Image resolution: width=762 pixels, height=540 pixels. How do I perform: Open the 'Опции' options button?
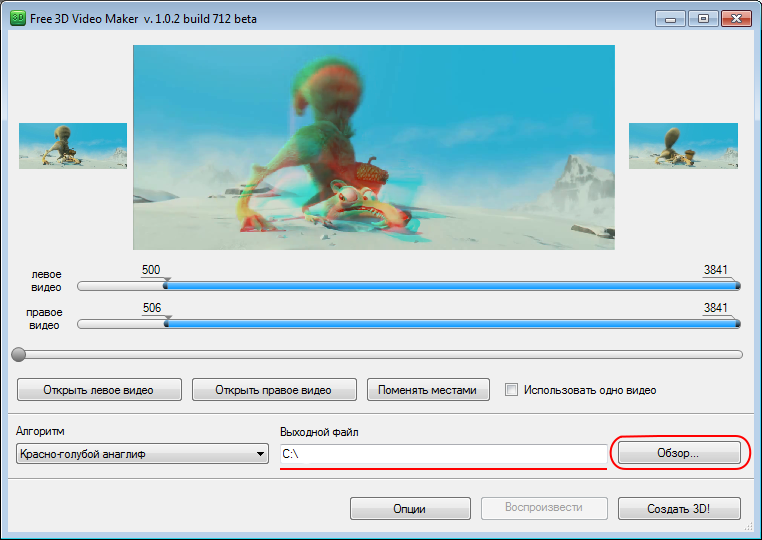click(410, 508)
